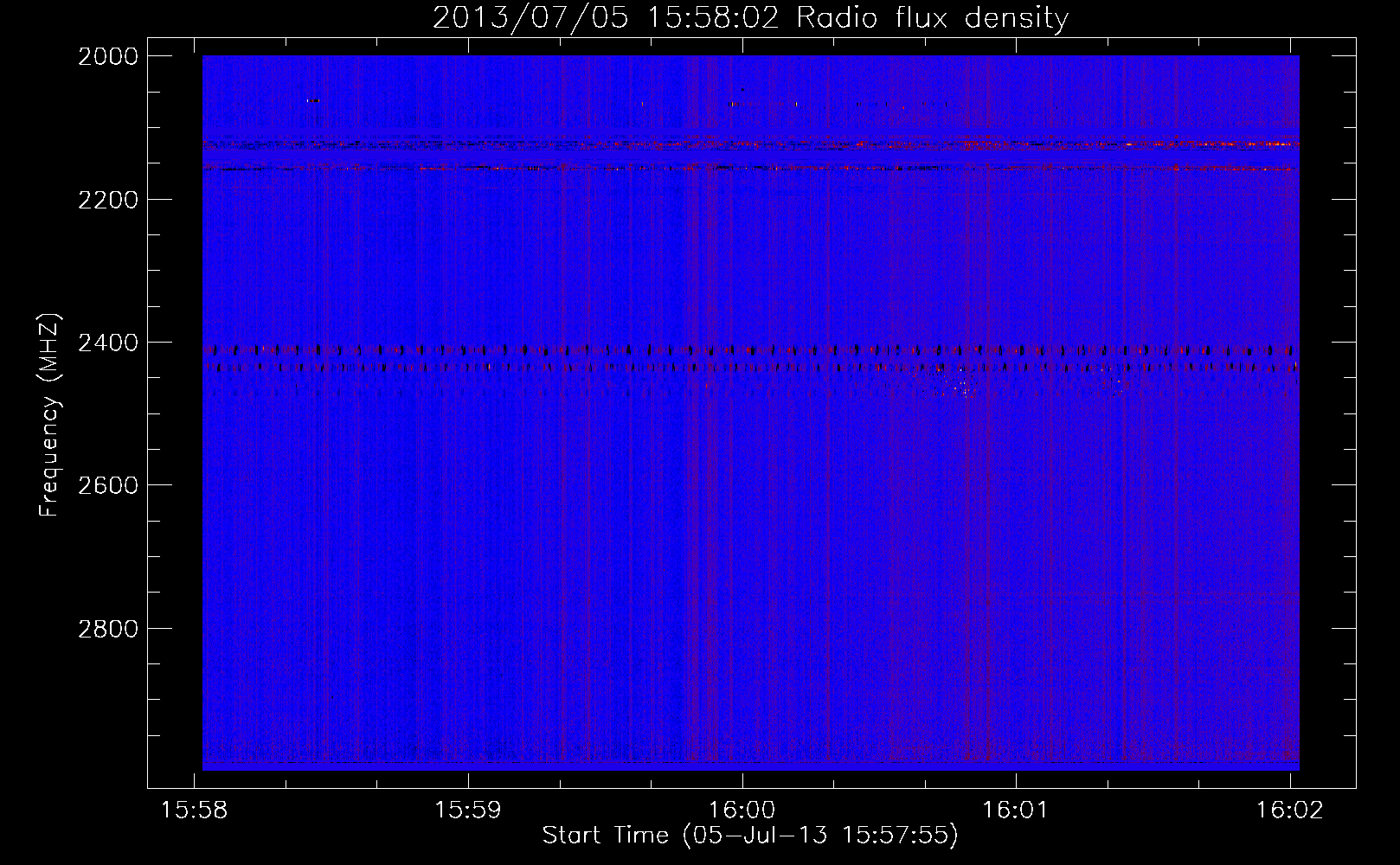Click the "Start Time" x-axis label
The image size is (1400, 865).
tap(749, 836)
